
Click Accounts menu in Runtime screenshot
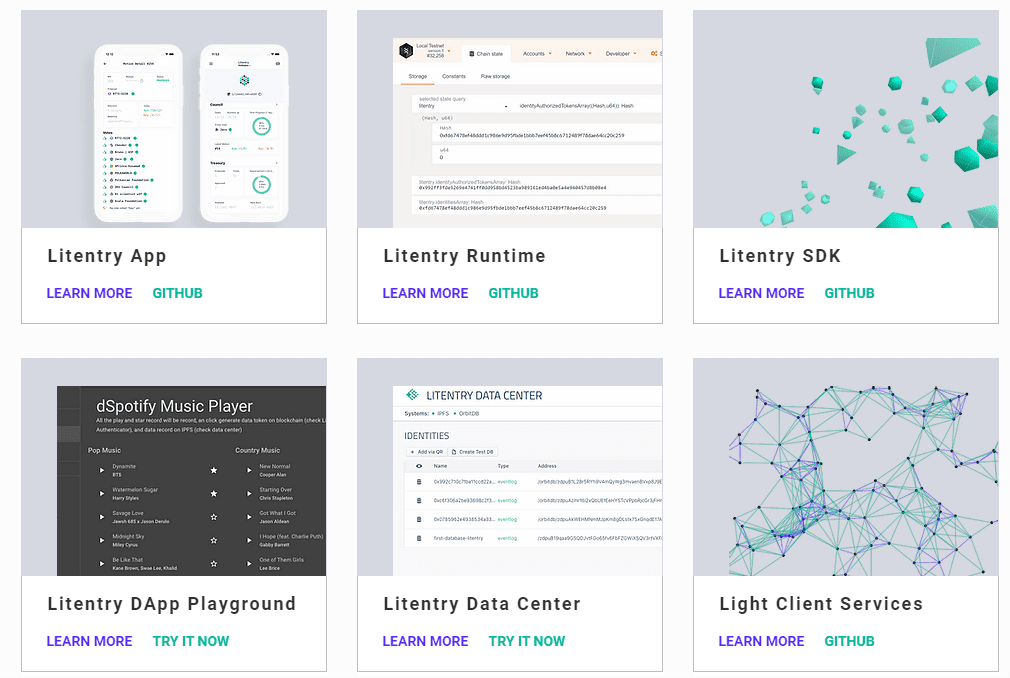tap(537, 53)
